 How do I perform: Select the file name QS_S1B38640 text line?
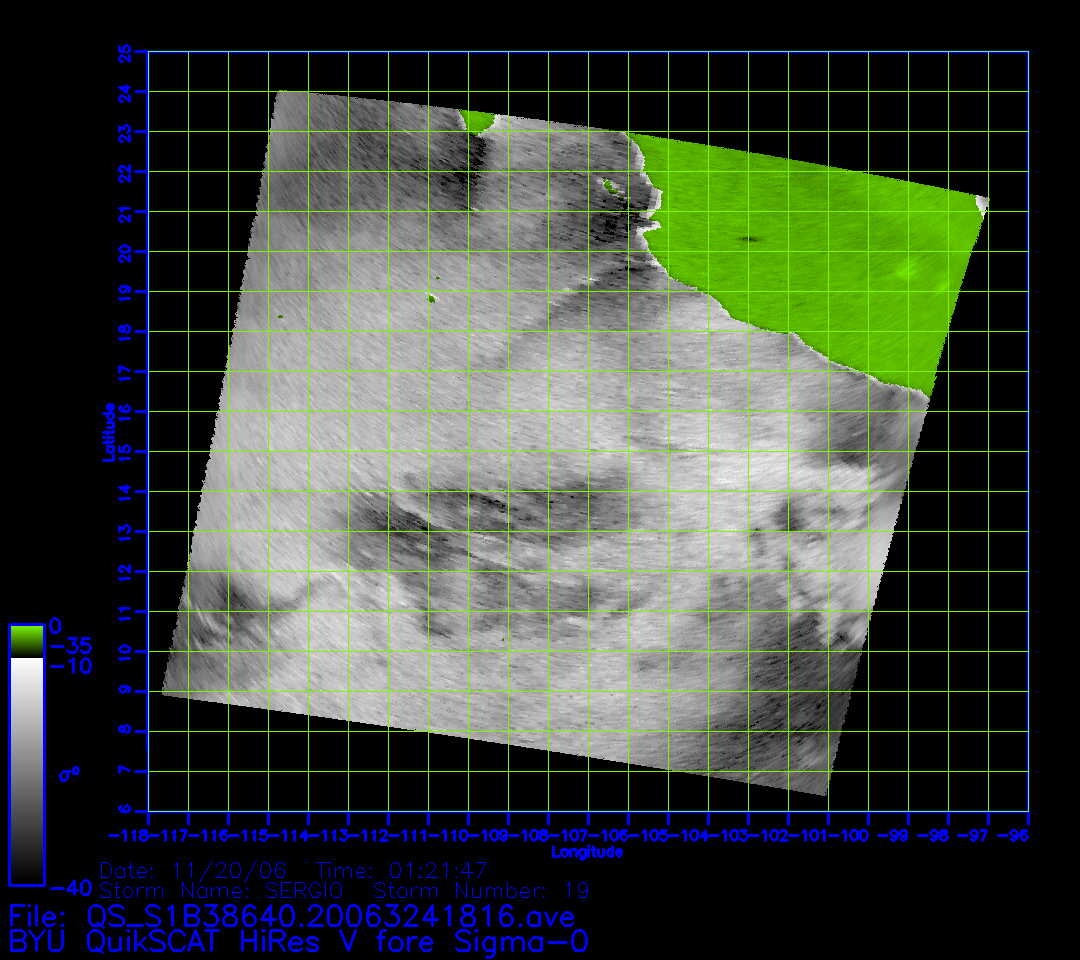(x=292, y=916)
